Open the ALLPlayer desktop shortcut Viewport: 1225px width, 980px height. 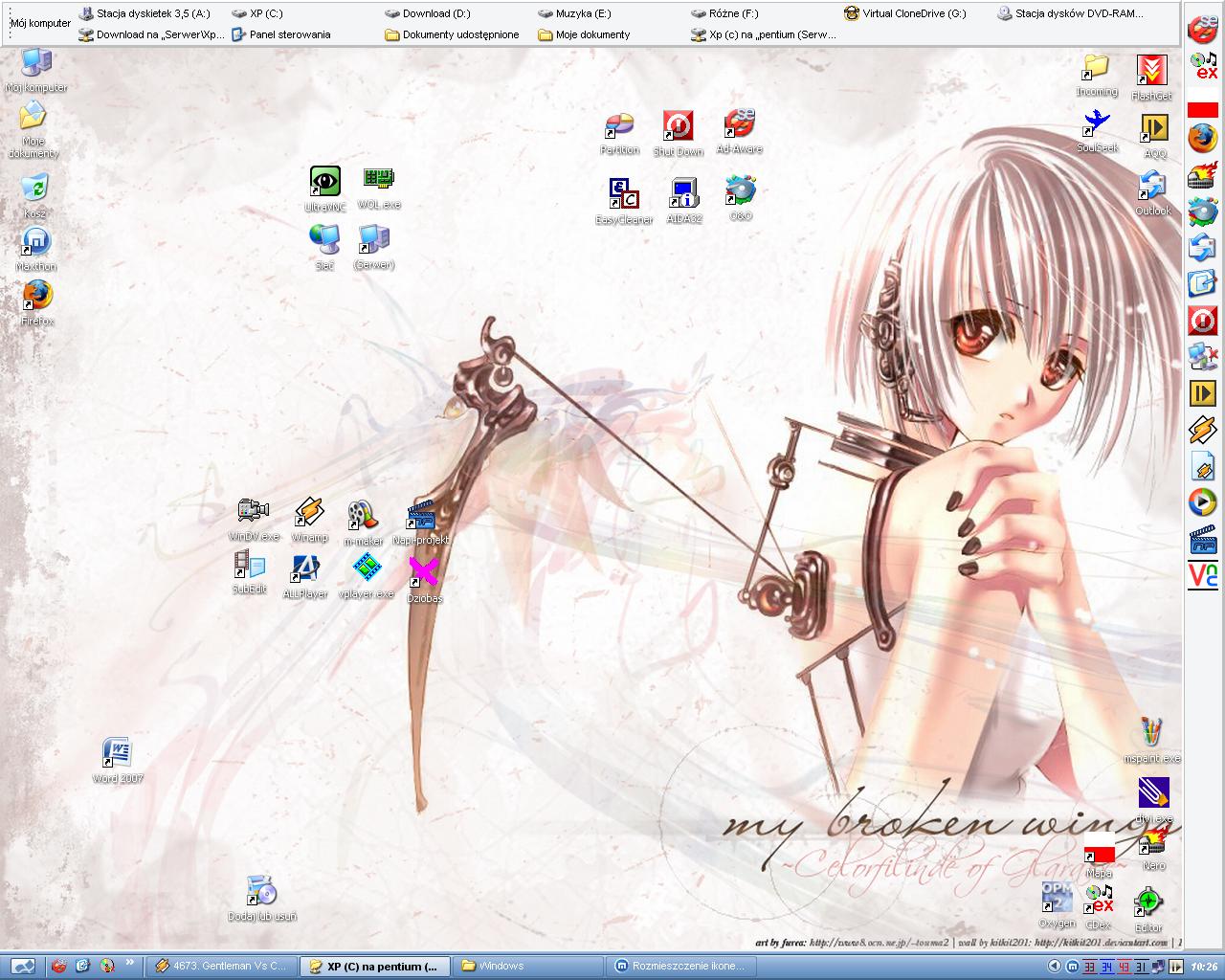[x=305, y=577]
